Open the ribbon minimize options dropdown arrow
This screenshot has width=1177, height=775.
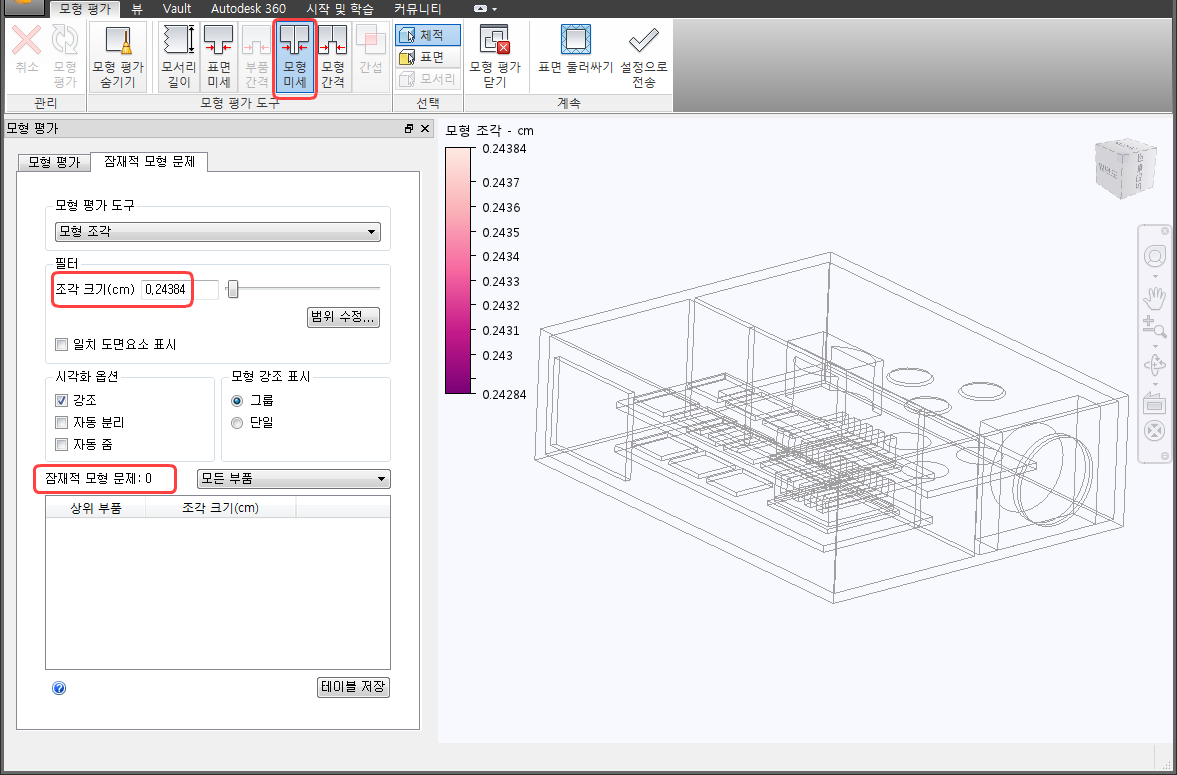[494, 9]
